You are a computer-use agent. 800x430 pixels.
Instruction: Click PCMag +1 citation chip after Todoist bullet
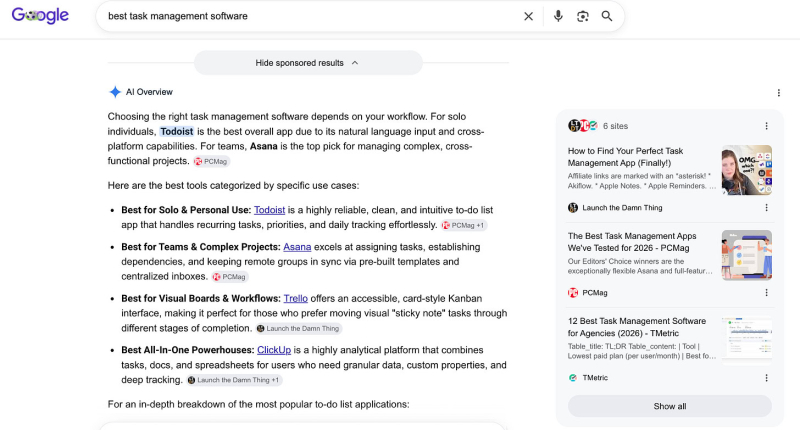coord(464,225)
